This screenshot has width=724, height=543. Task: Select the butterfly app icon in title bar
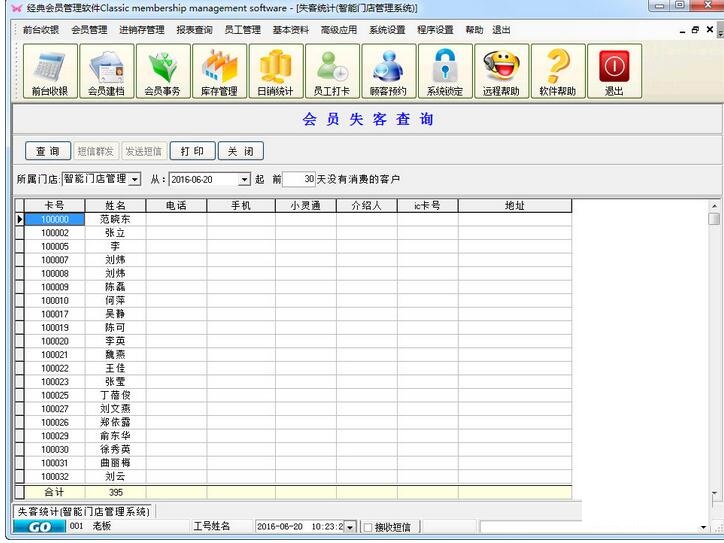17,8
